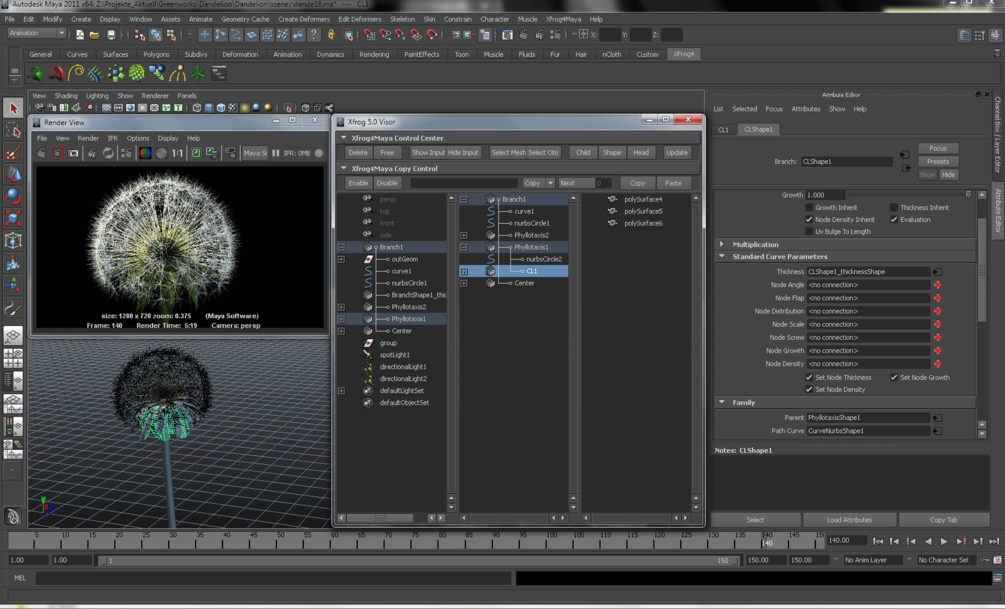
Task: Expand the Multiplication section in Attribute Editor
Action: pos(722,244)
